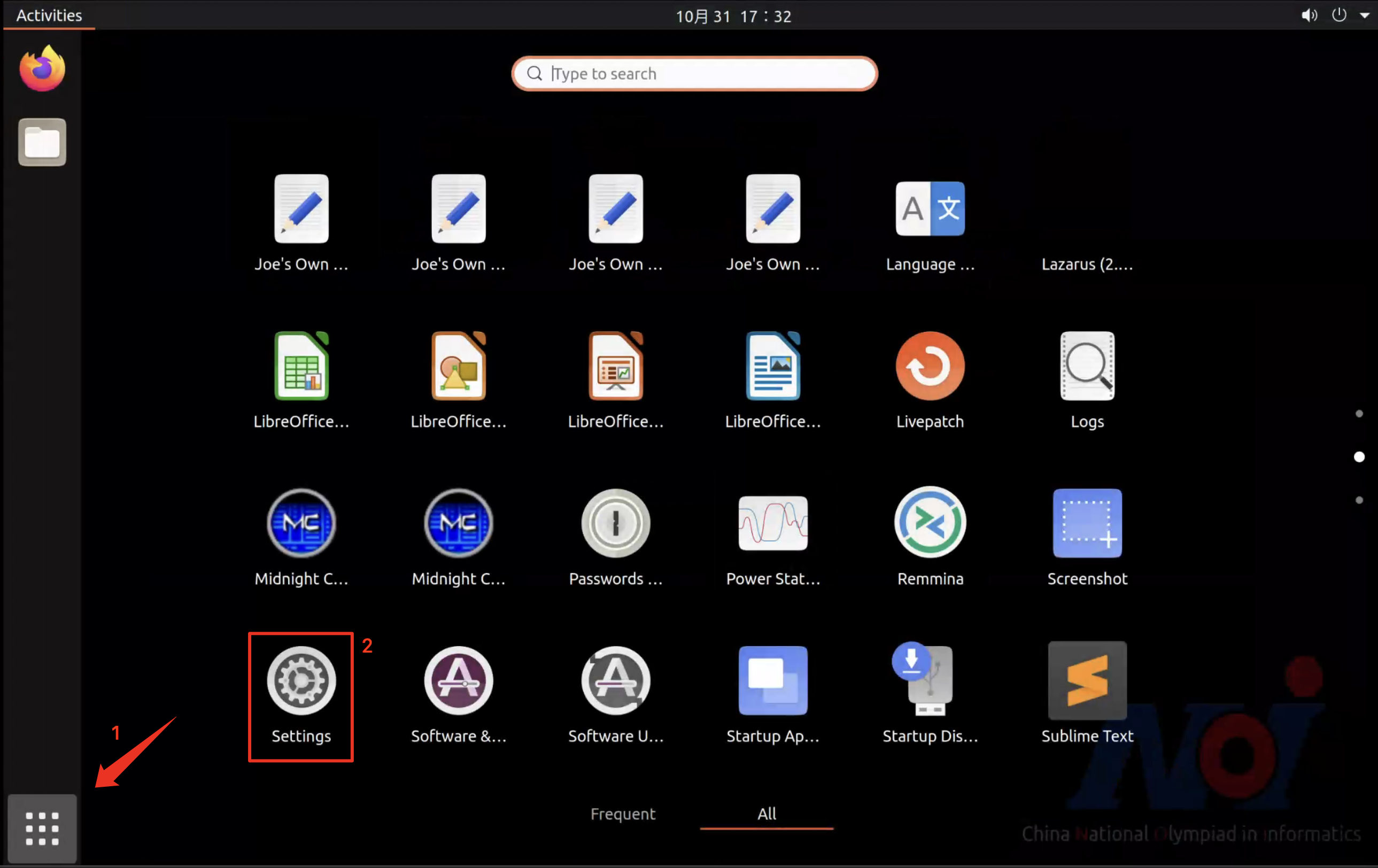The height and width of the screenshot is (868, 1378).
Task: Launch Sublime Text application
Action: pos(1087,681)
